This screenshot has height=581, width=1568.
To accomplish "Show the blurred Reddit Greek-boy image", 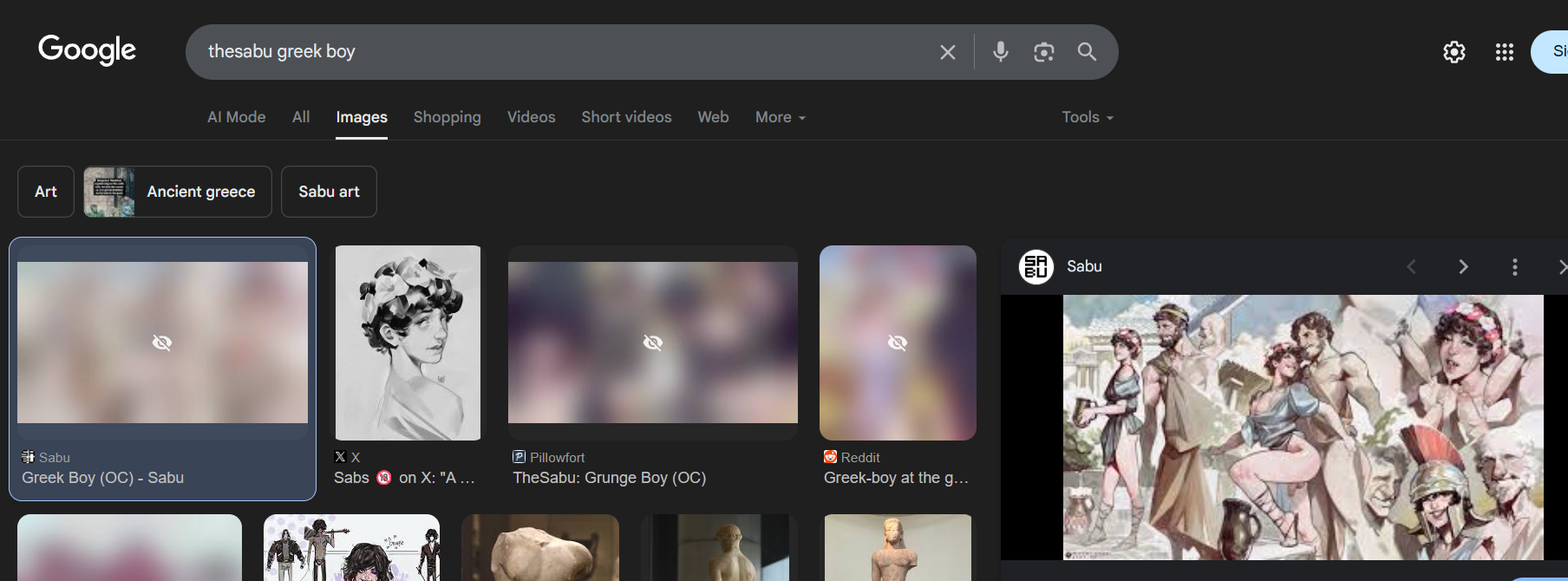I will pyautogui.click(x=898, y=343).
